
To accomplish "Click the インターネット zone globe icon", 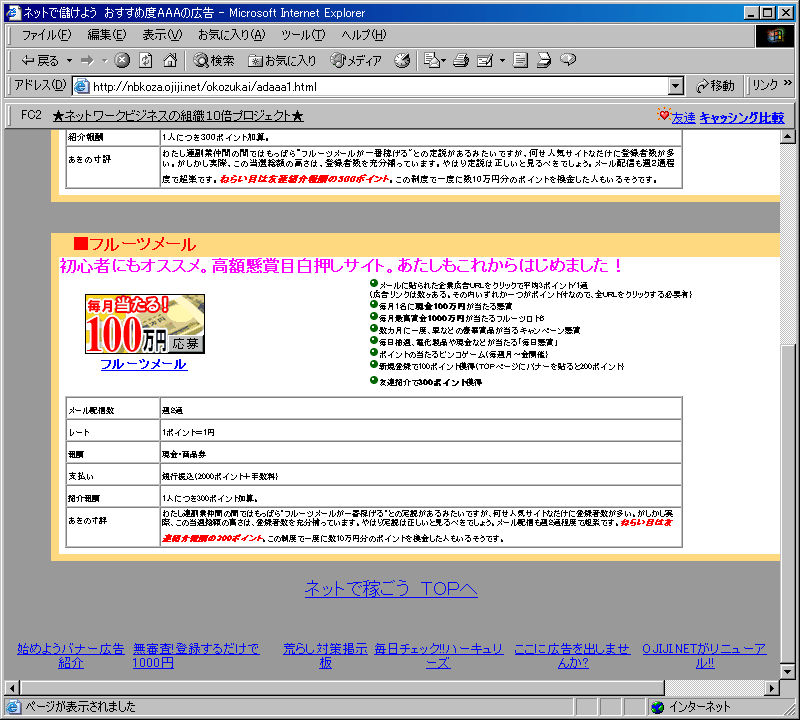I will coord(658,707).
